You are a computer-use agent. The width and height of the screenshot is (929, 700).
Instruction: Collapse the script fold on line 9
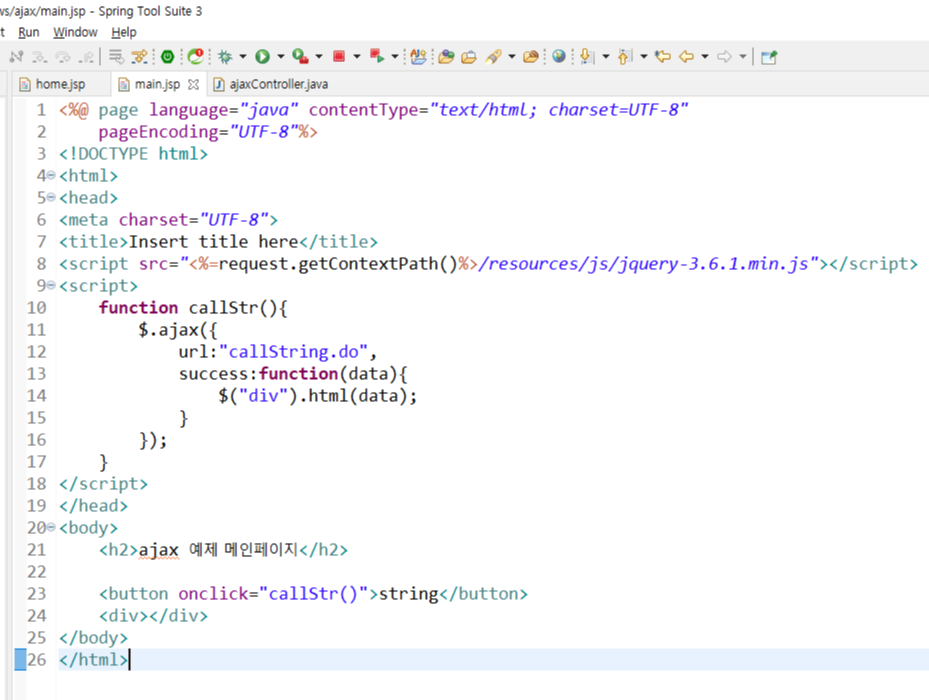click(51, 285)
